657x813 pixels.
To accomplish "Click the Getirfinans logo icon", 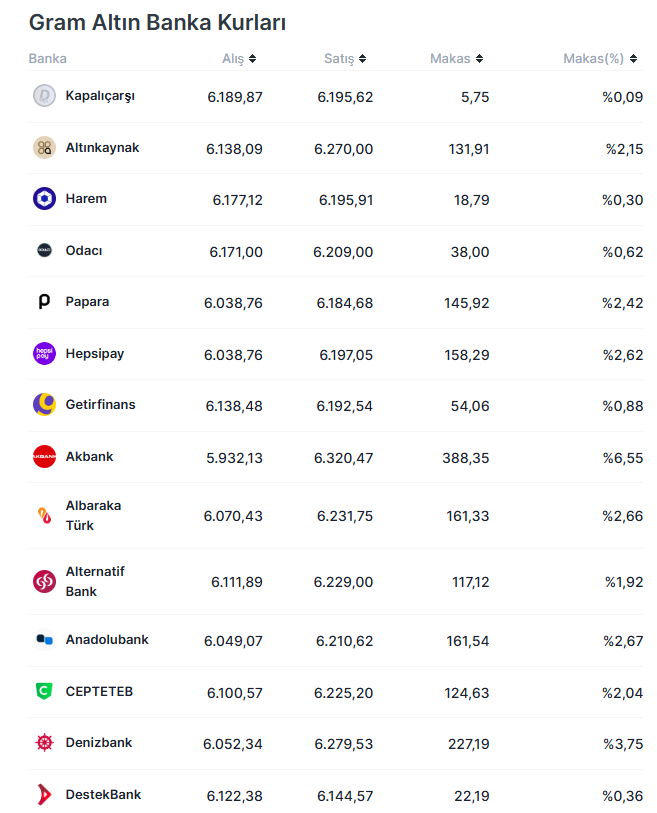I will 44,405.
